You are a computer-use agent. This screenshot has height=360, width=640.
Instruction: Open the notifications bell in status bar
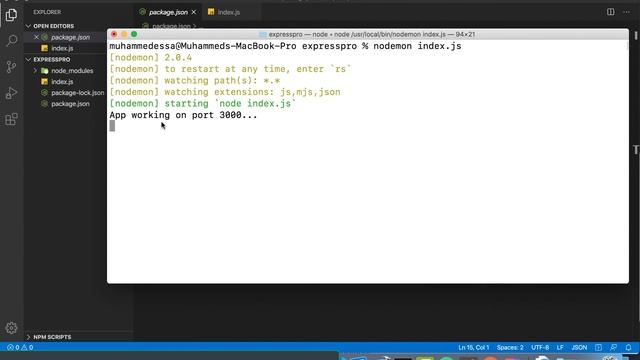point(629,347)
